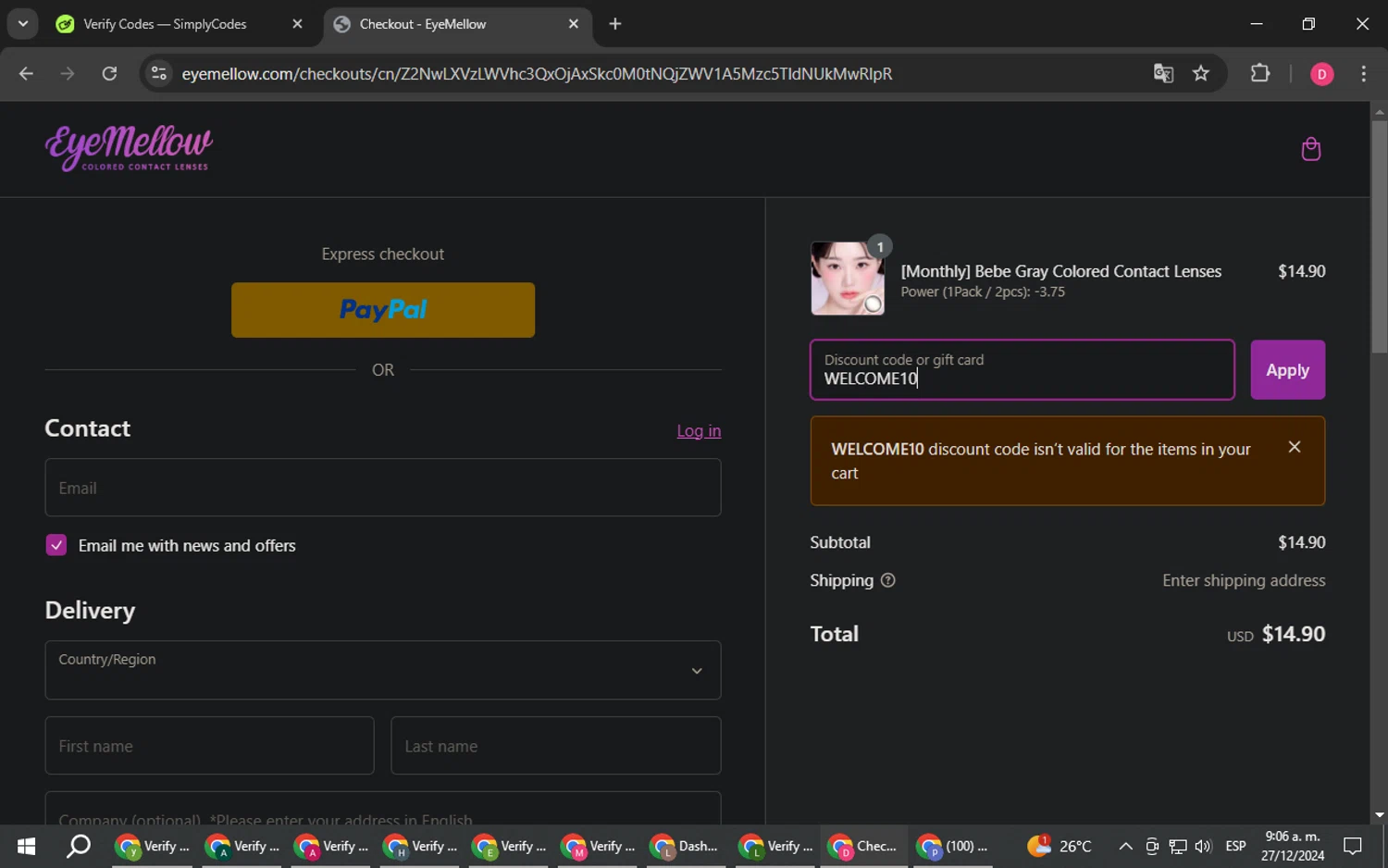Click the scrollbar up arrow
1388x868 pixels.
[1379, 111]
